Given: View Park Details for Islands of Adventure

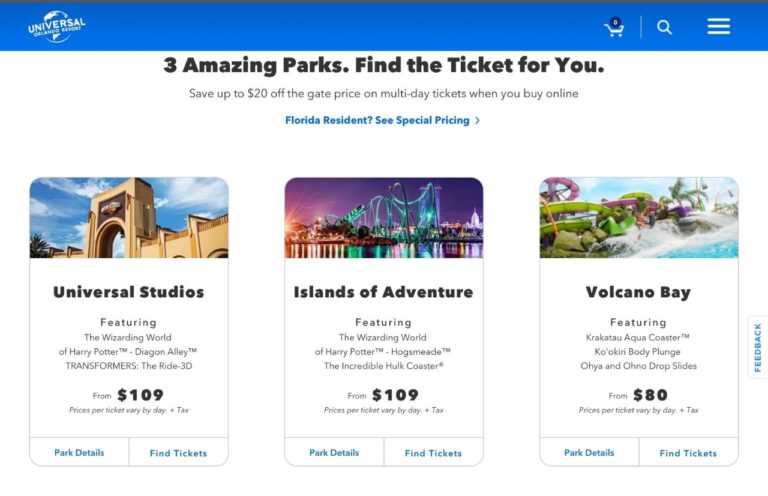Looking at the screenshot, I should (334, 453).
